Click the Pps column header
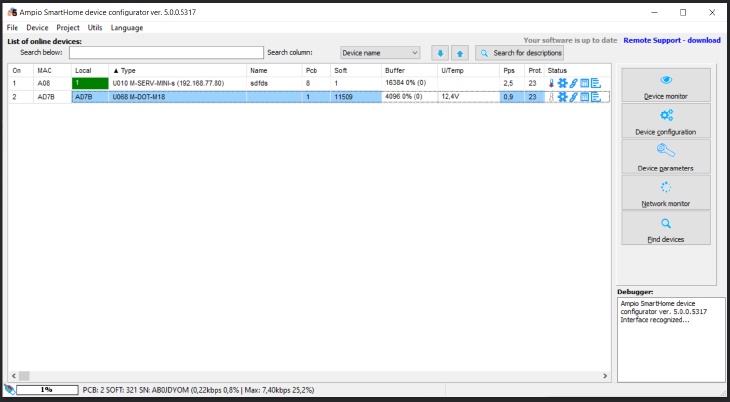This screenshot has height=402, width=730. pos(512,70)
